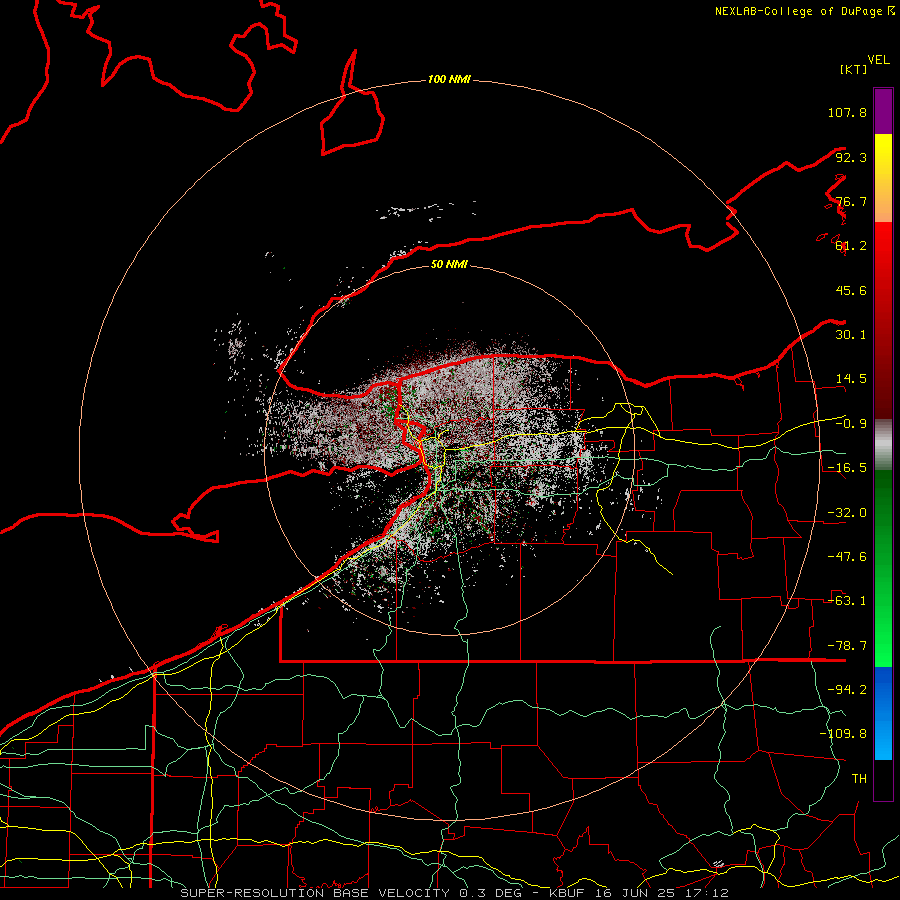Click the 50 NMI range ring label

pyautogui.click(x=449, y=264)
